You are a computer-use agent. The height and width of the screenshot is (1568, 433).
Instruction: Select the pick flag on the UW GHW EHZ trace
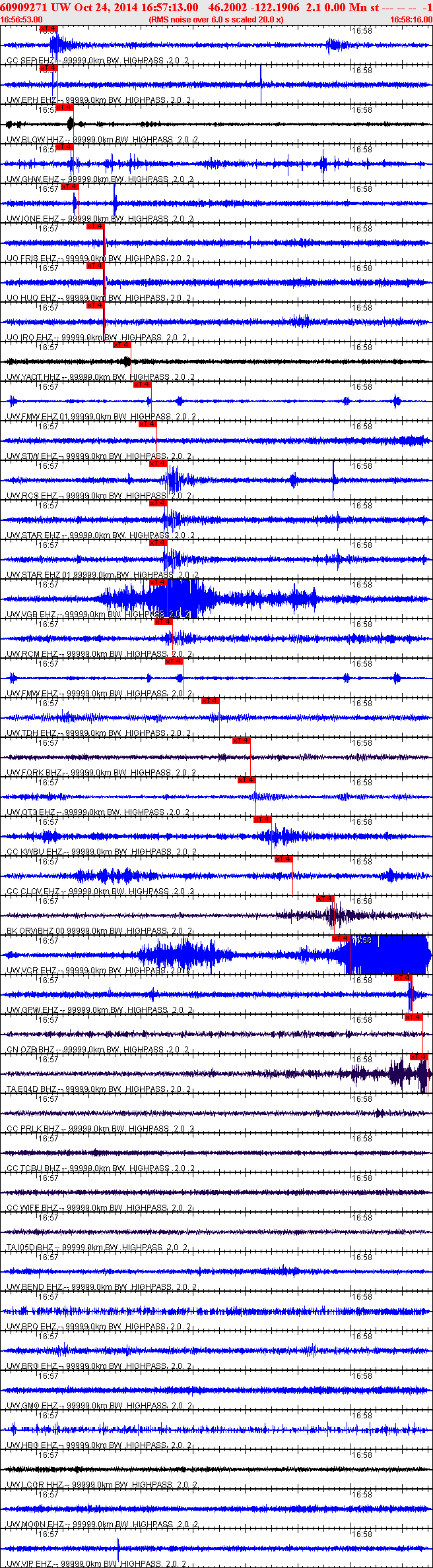pos(64,147)
